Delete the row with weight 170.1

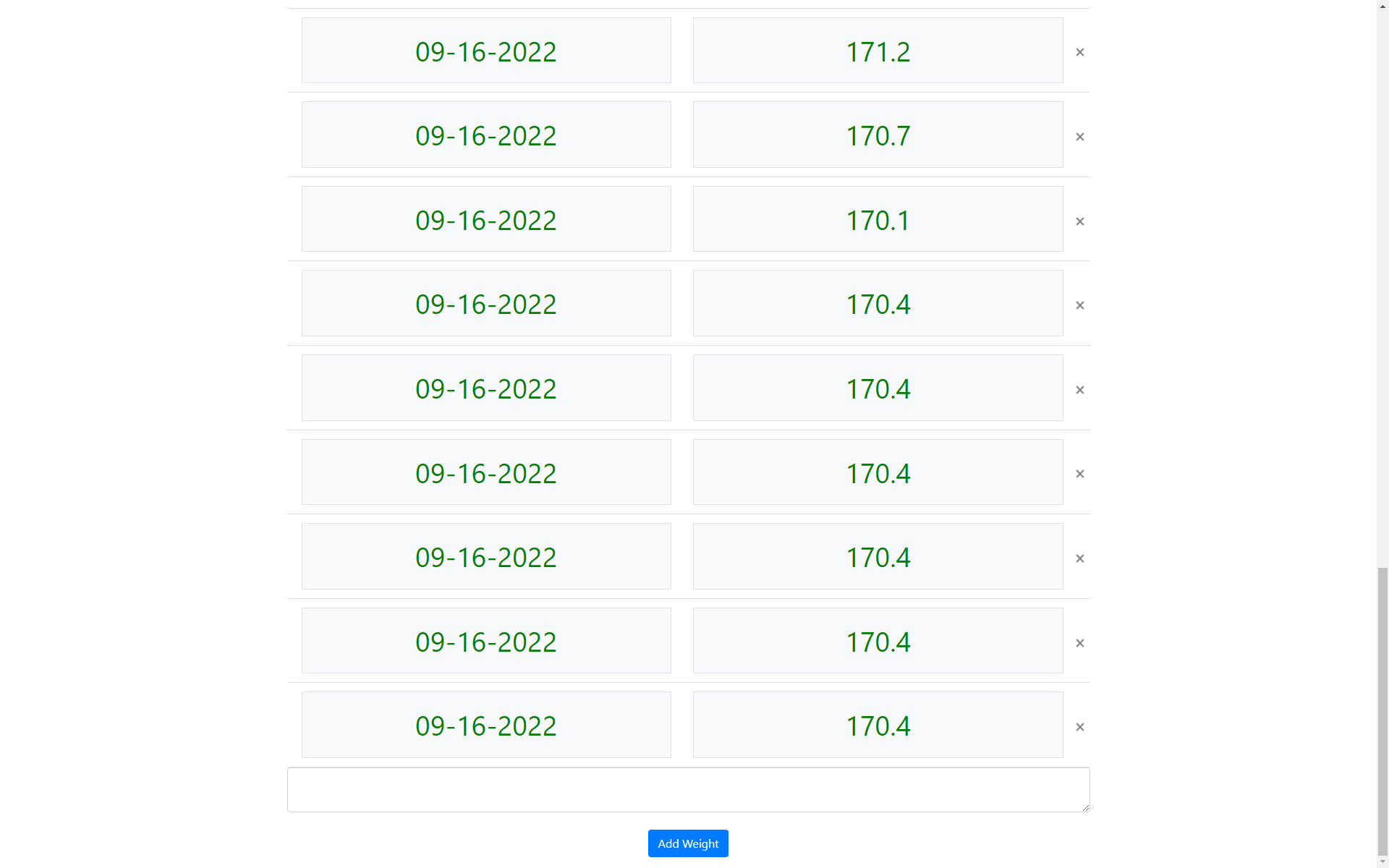coord(1079,221)
